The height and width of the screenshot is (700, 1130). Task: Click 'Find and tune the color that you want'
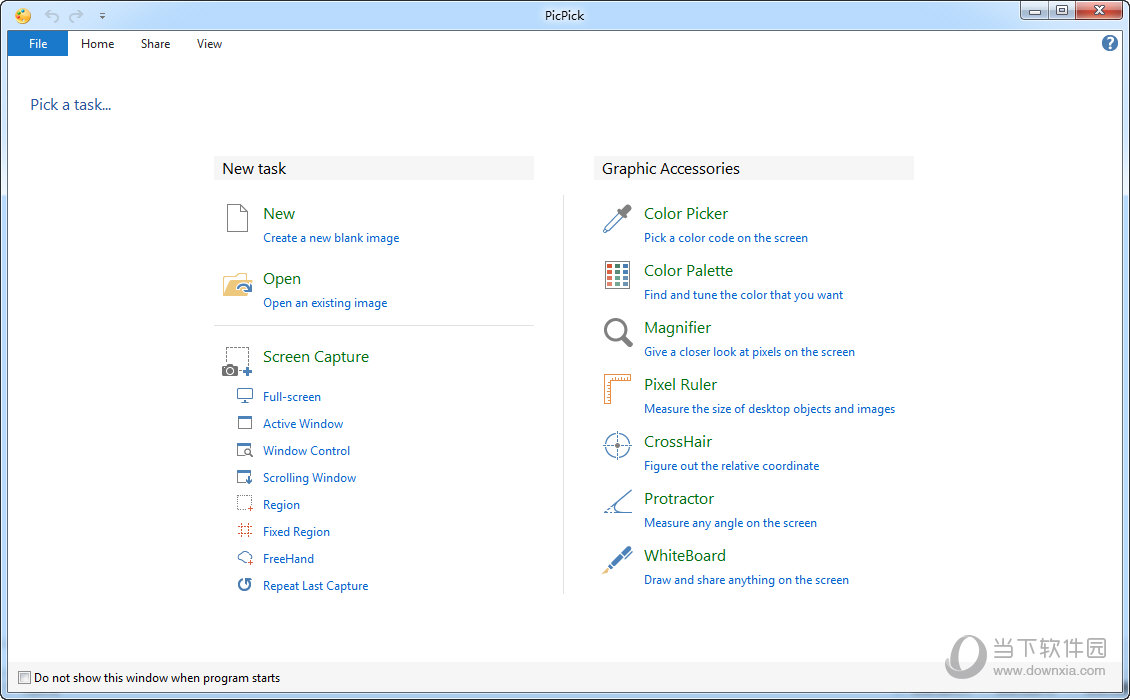743,295
